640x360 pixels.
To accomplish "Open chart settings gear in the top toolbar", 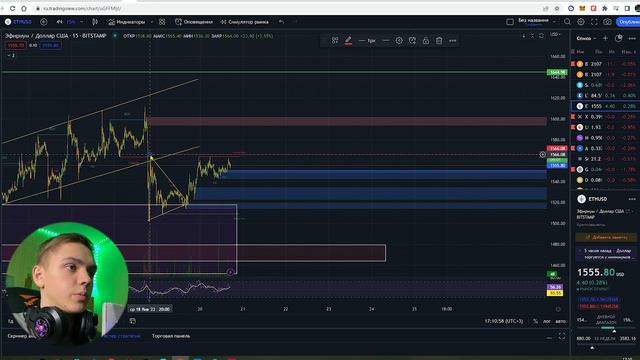I will pyautogui.click(x=581, y=22).
